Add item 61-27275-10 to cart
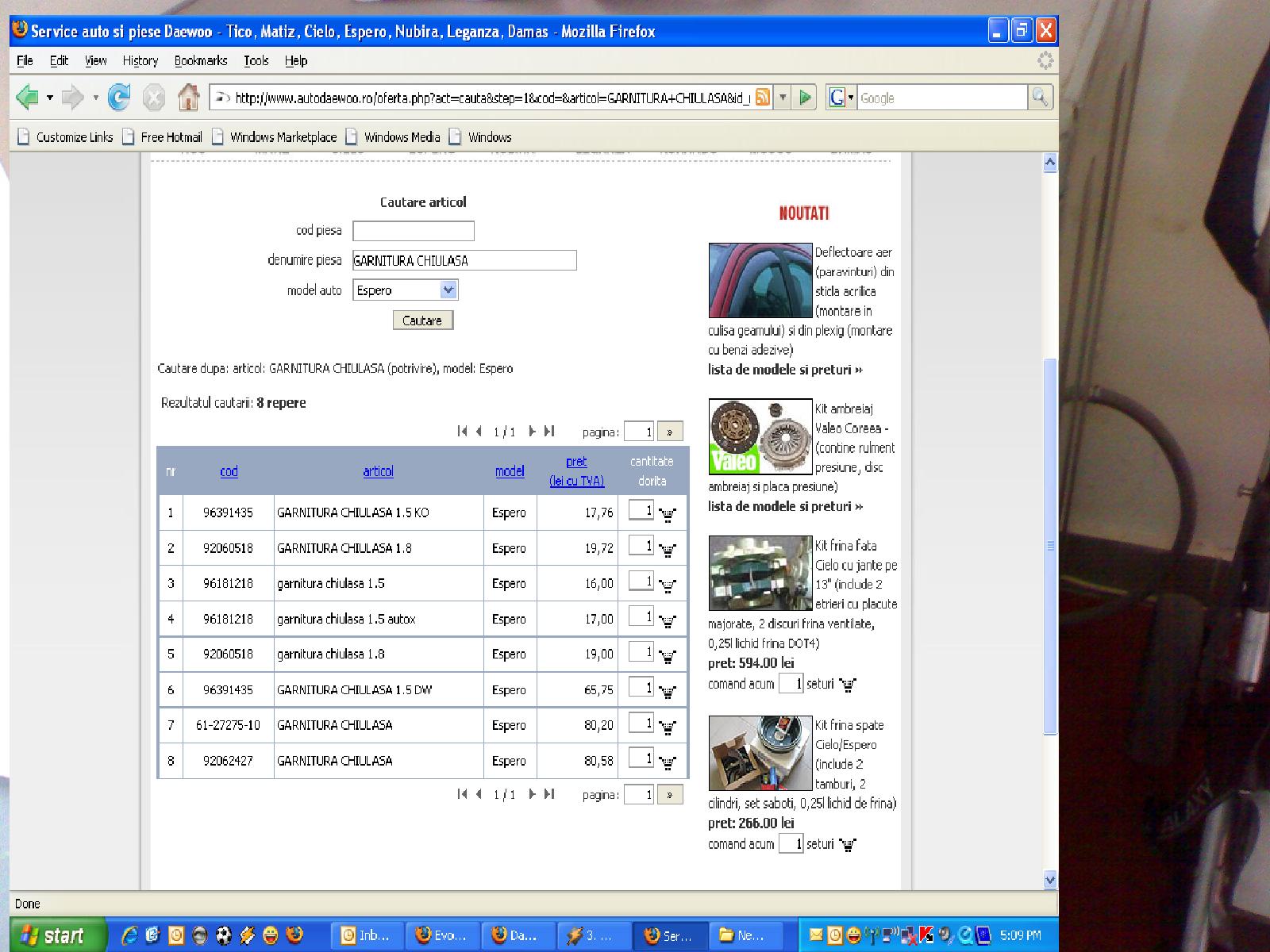This screenshot has height=952, width=1270. pos(668,727)
